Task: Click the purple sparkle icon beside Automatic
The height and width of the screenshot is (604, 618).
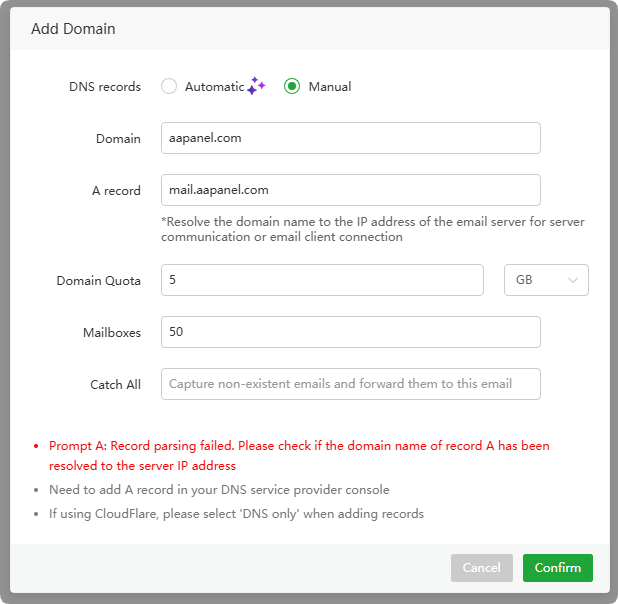Action: coord(256,86)
